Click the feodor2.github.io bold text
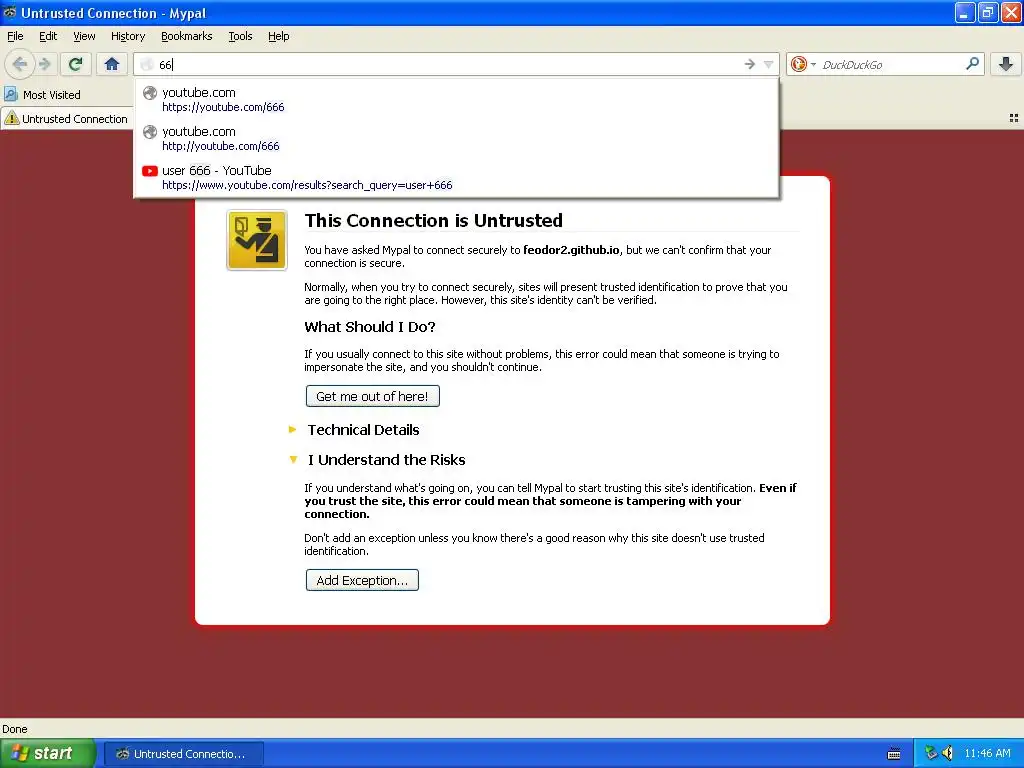1024x768 pixels. (x=571, y=249)
